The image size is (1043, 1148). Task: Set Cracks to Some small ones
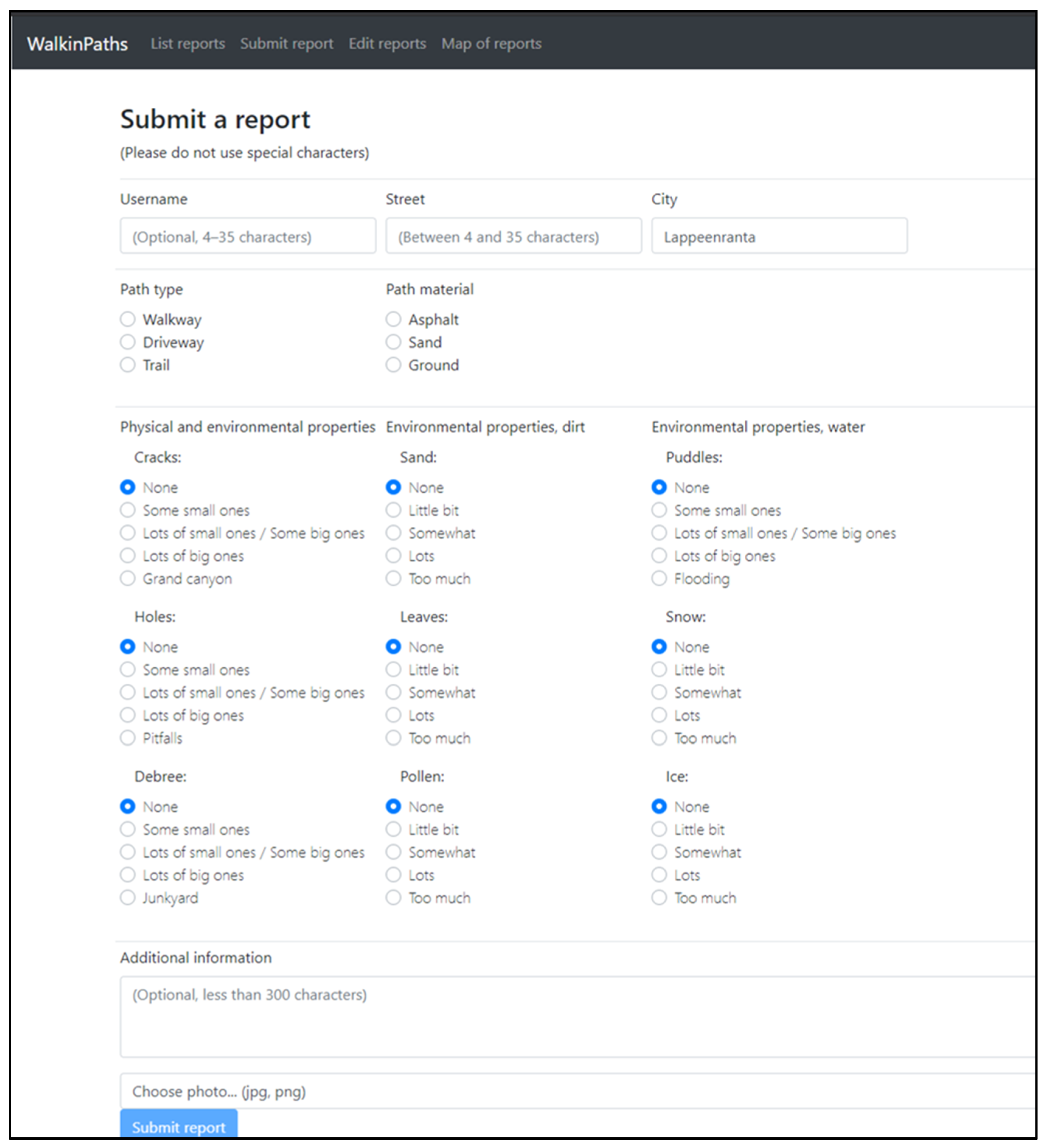127,510
